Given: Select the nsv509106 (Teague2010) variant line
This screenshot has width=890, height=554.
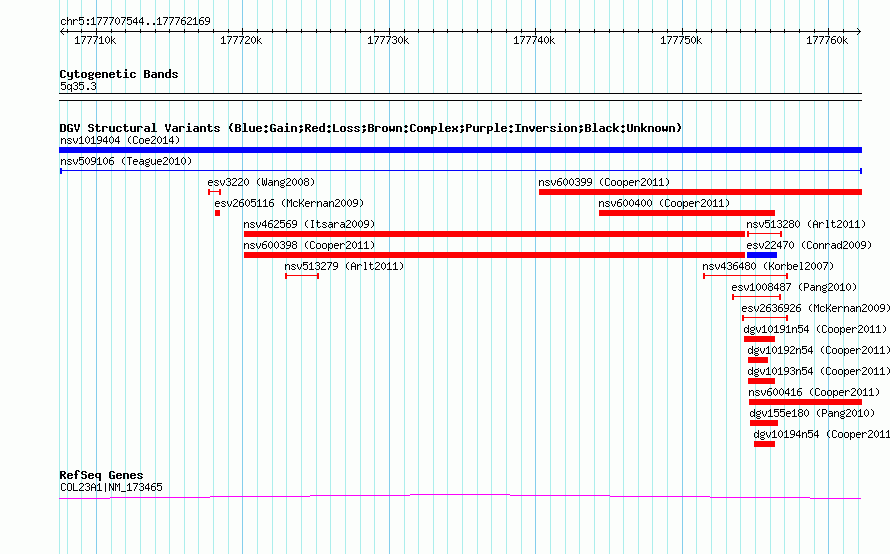Looking at the screenshot, I should (x=460, y=171).
